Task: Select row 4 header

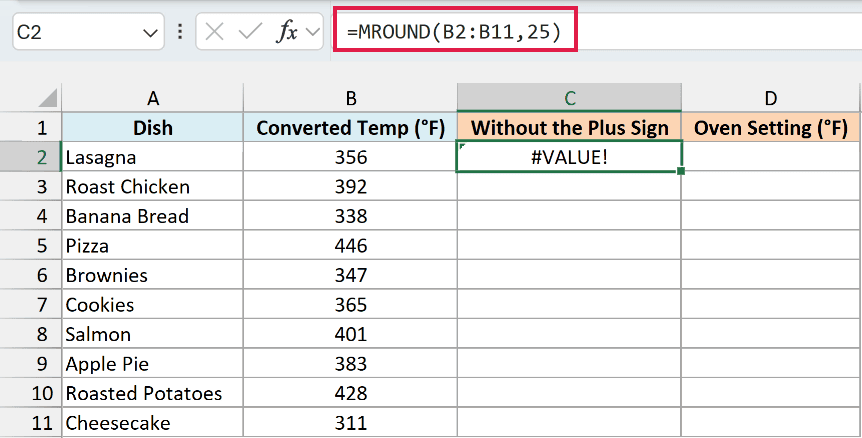Action: pos(31,216)
